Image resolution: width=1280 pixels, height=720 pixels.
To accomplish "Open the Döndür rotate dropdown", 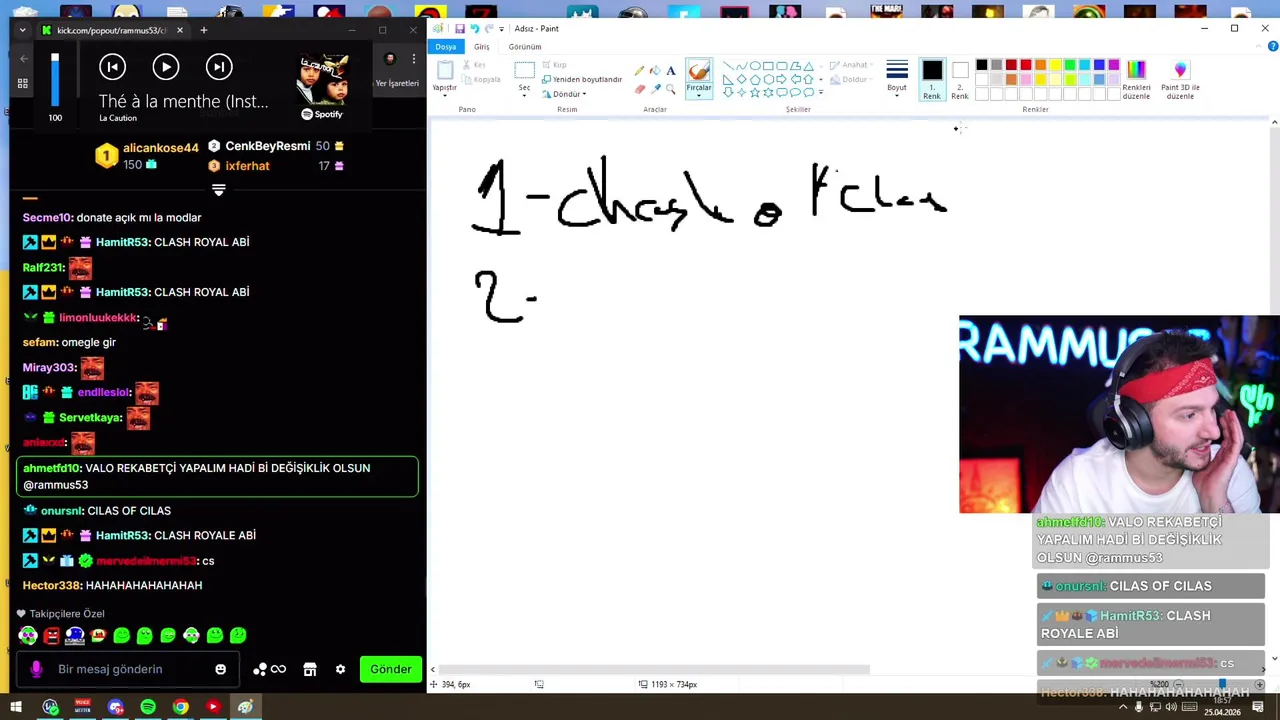I will tap(565, 94).
